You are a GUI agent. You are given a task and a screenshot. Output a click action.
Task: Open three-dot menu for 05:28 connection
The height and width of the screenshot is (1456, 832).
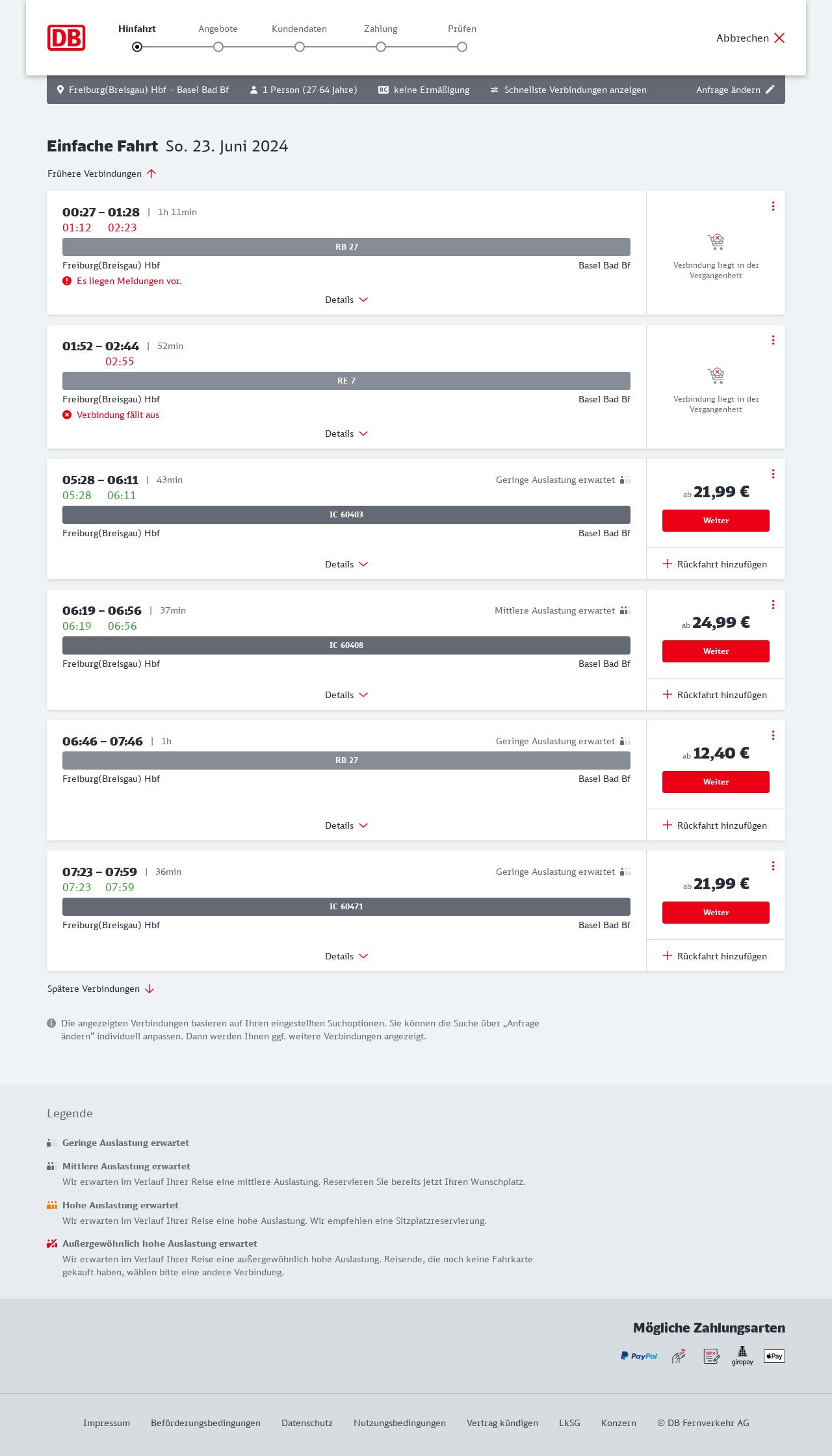(x=773, y=474)
